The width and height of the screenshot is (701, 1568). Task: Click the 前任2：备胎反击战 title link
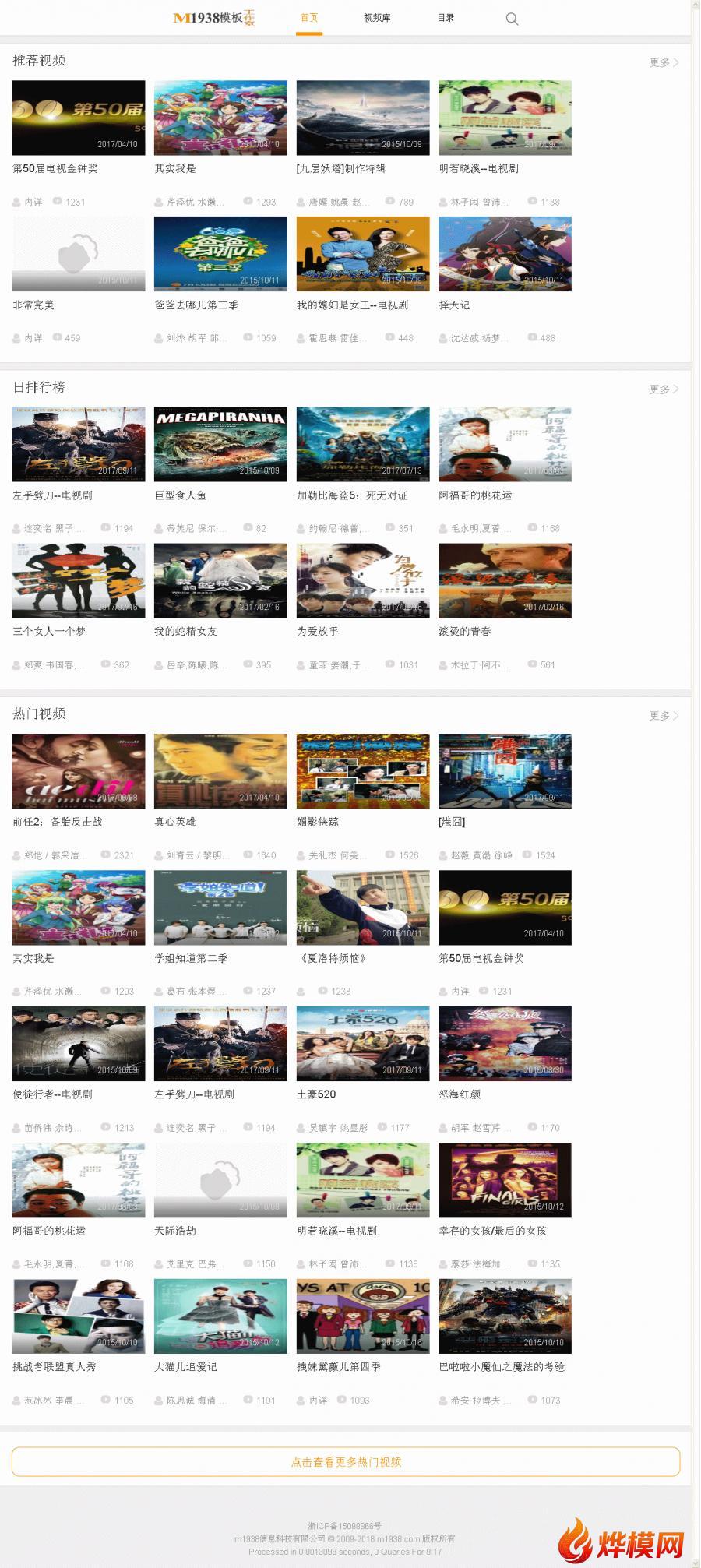pyautogui.click(x=58, y=821)
